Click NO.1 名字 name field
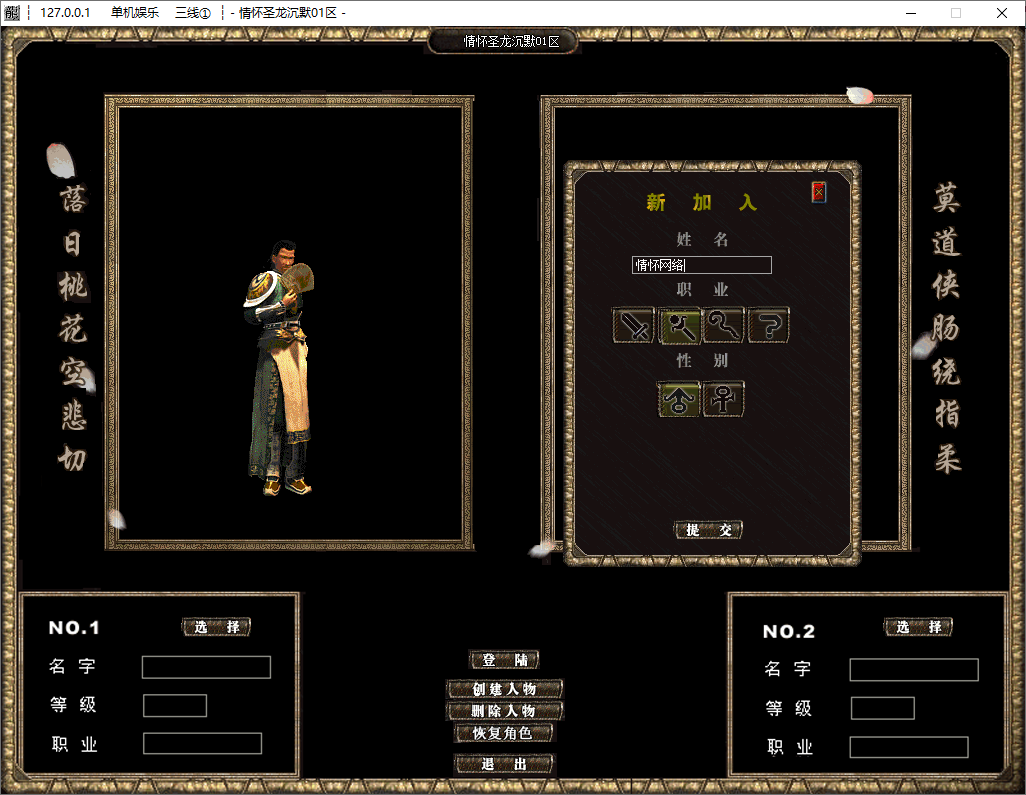1026x795 pixels. (x=206, y=667)
